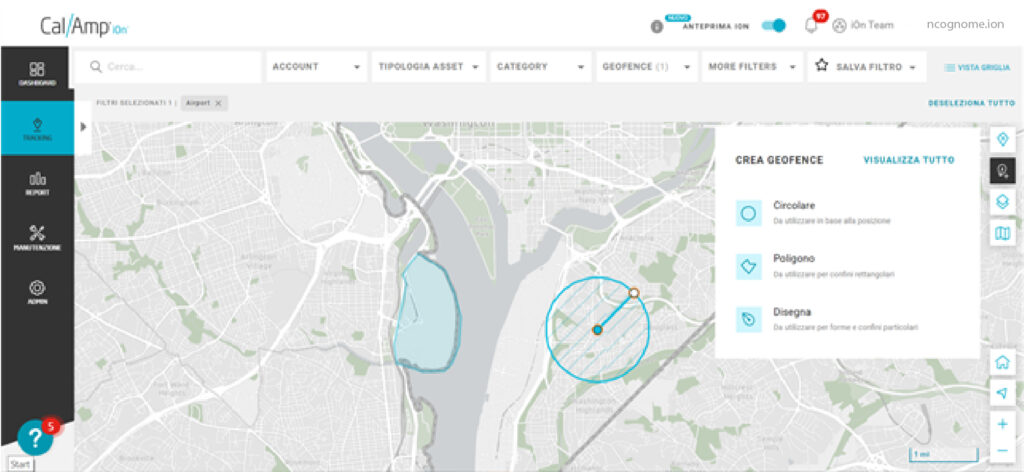This screenshot has height=472, width=1024.
Task: Click the star icon in Salva Filtro
Action: (822, 66)
